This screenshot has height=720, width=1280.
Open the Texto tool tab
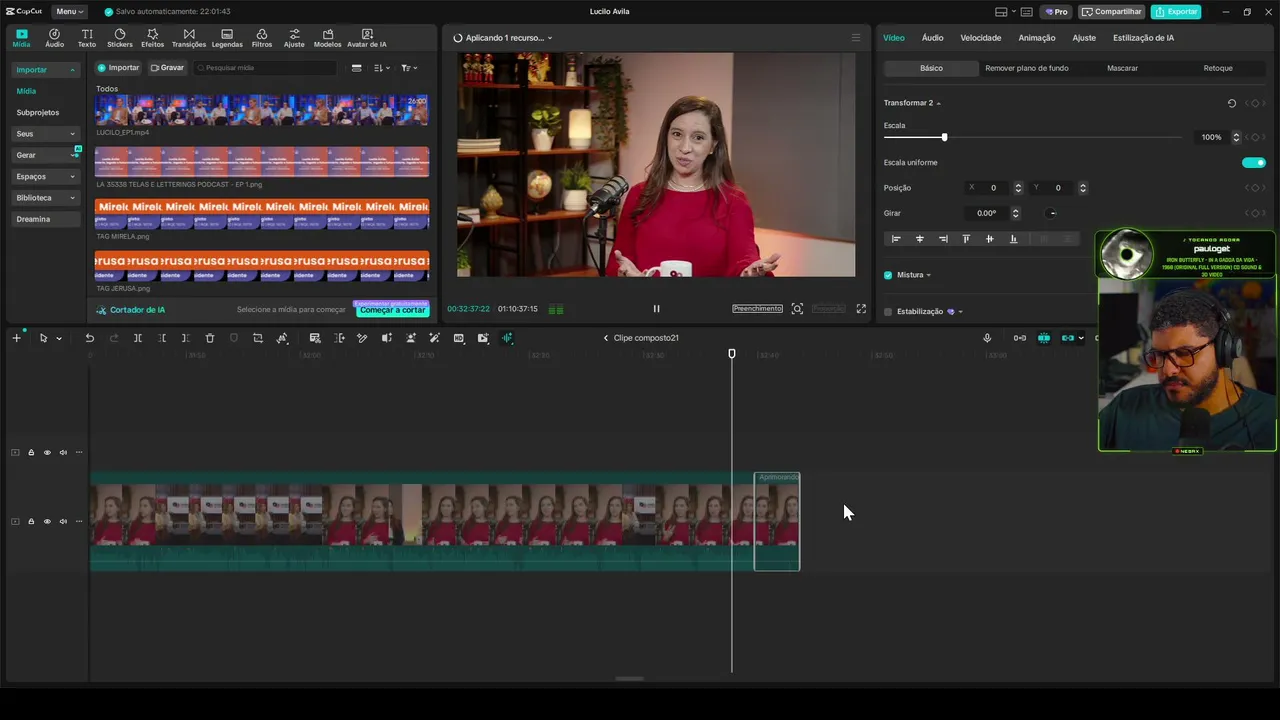pos(87,38)
